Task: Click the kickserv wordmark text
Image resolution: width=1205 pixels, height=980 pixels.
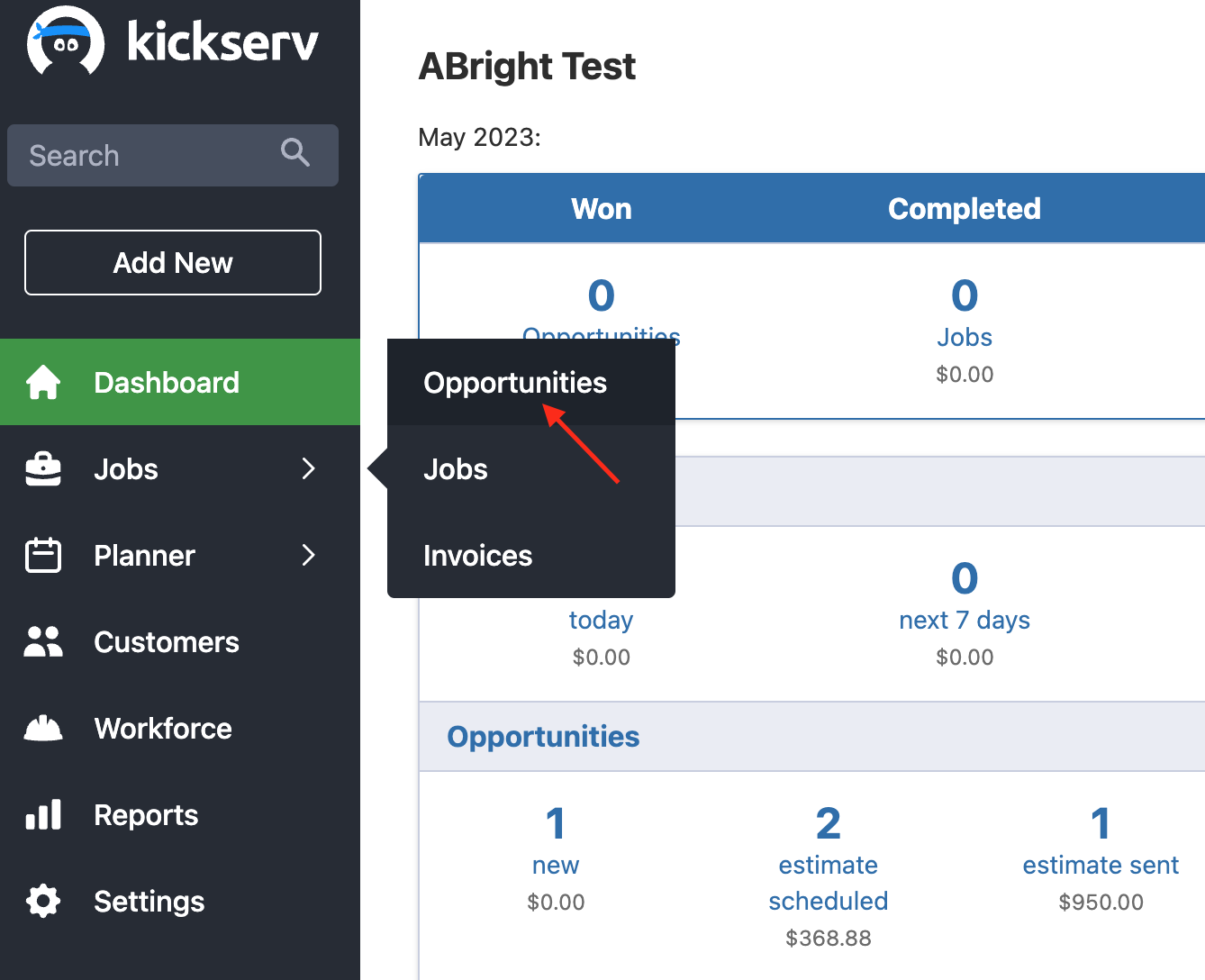Action: 223,41
